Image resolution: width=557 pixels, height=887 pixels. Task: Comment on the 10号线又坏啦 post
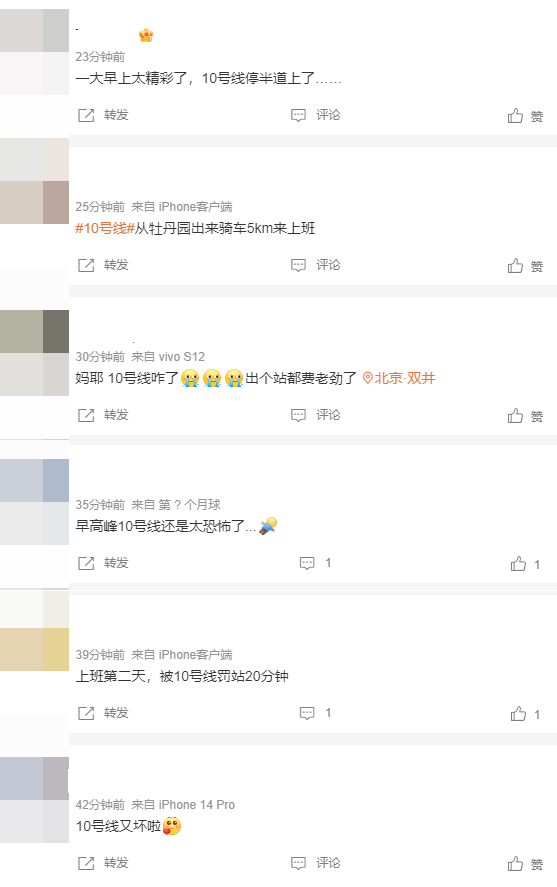[x=315, y=863]
